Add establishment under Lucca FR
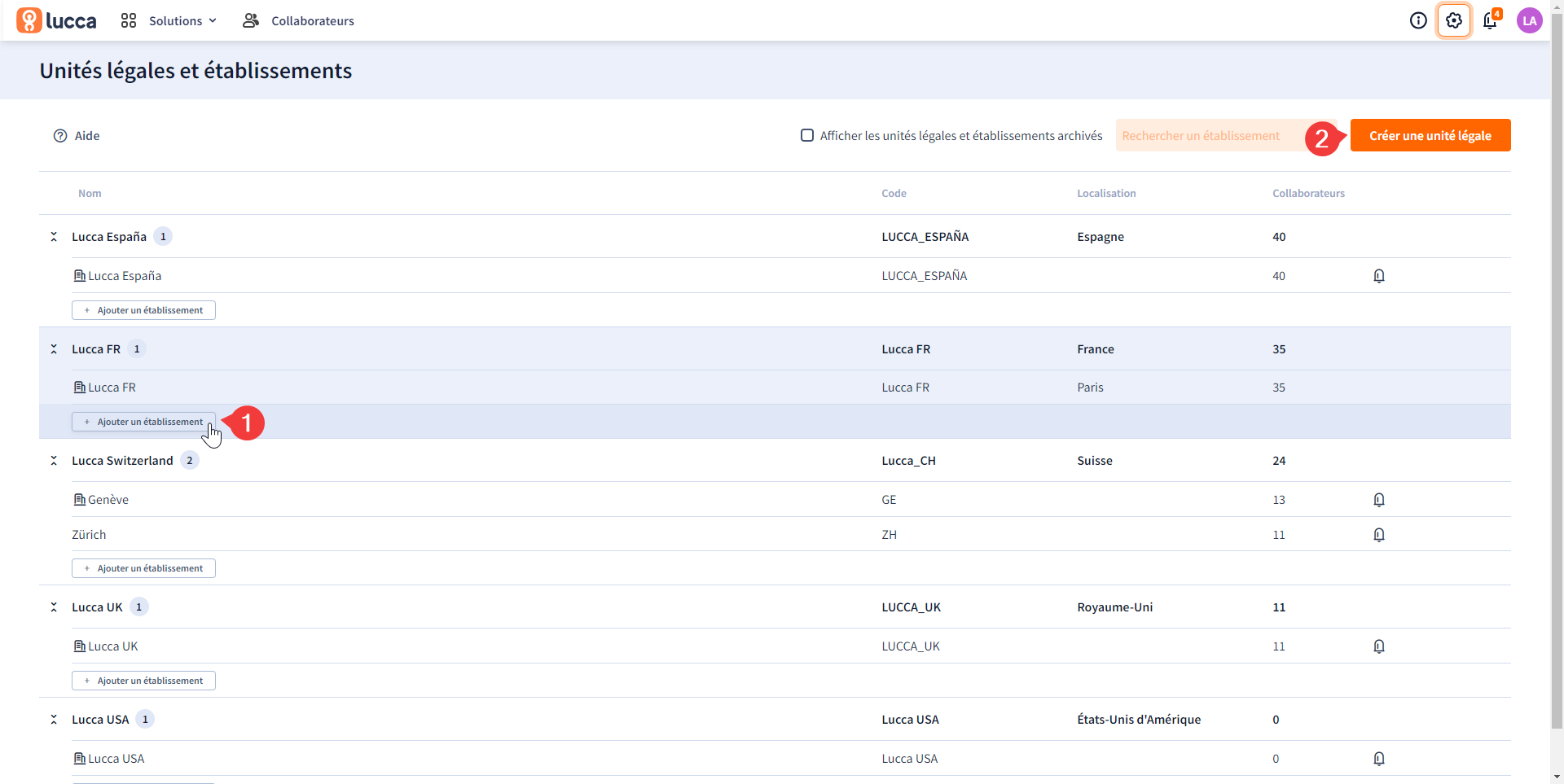The image size is (1564, 784). (x=143, y=422)
